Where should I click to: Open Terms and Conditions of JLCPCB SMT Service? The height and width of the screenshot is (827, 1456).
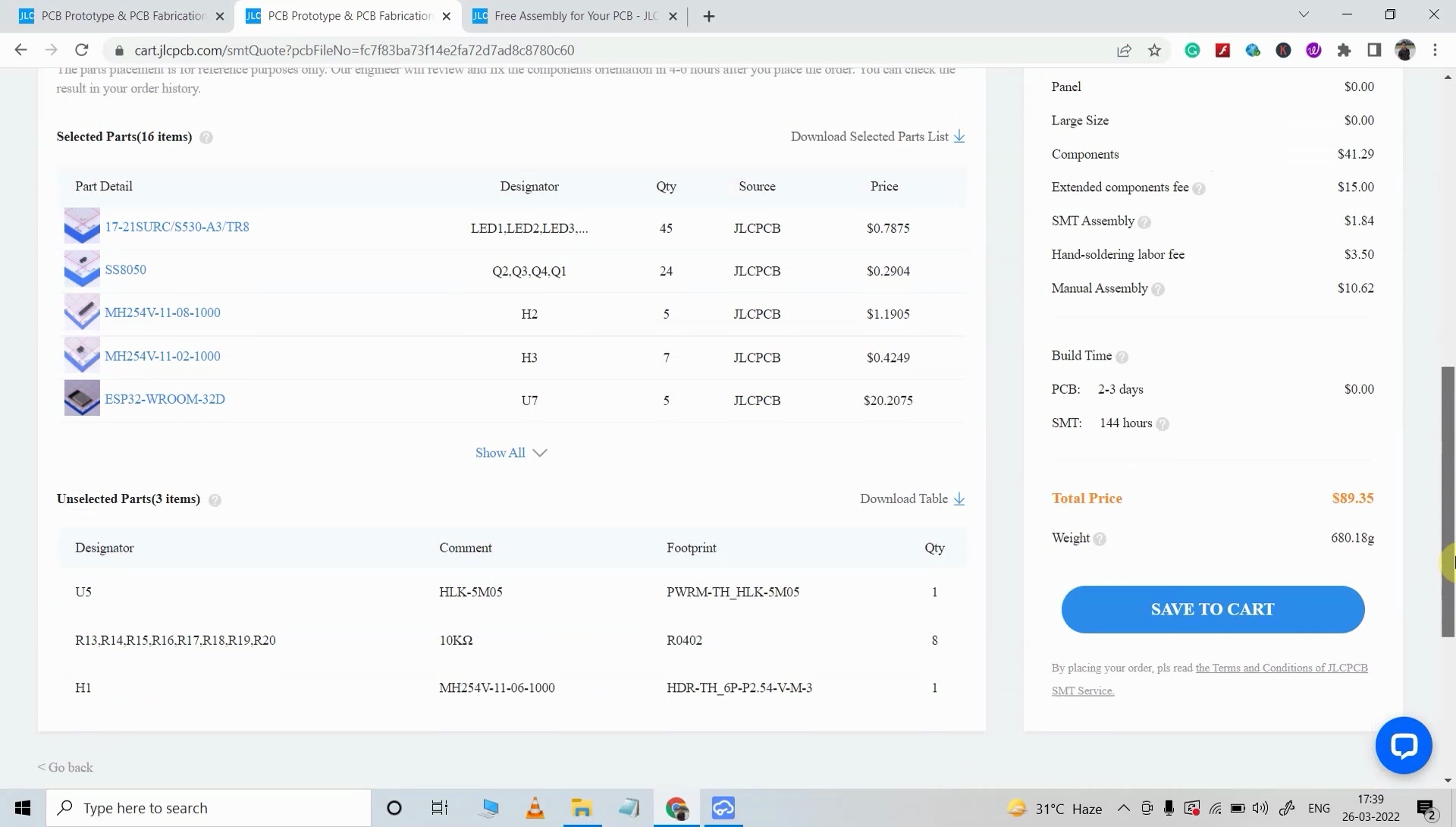point(1282,668)
